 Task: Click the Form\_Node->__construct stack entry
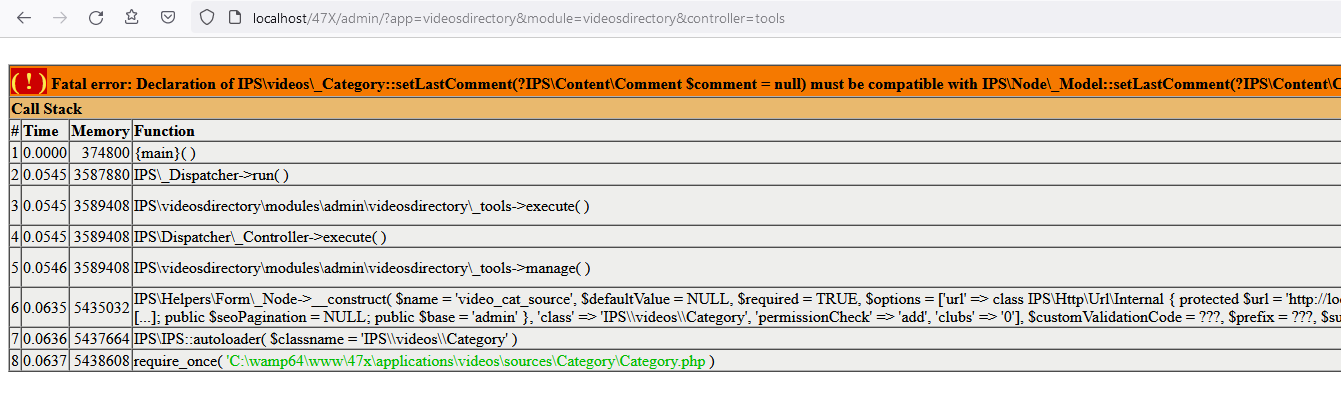[251, 298]
